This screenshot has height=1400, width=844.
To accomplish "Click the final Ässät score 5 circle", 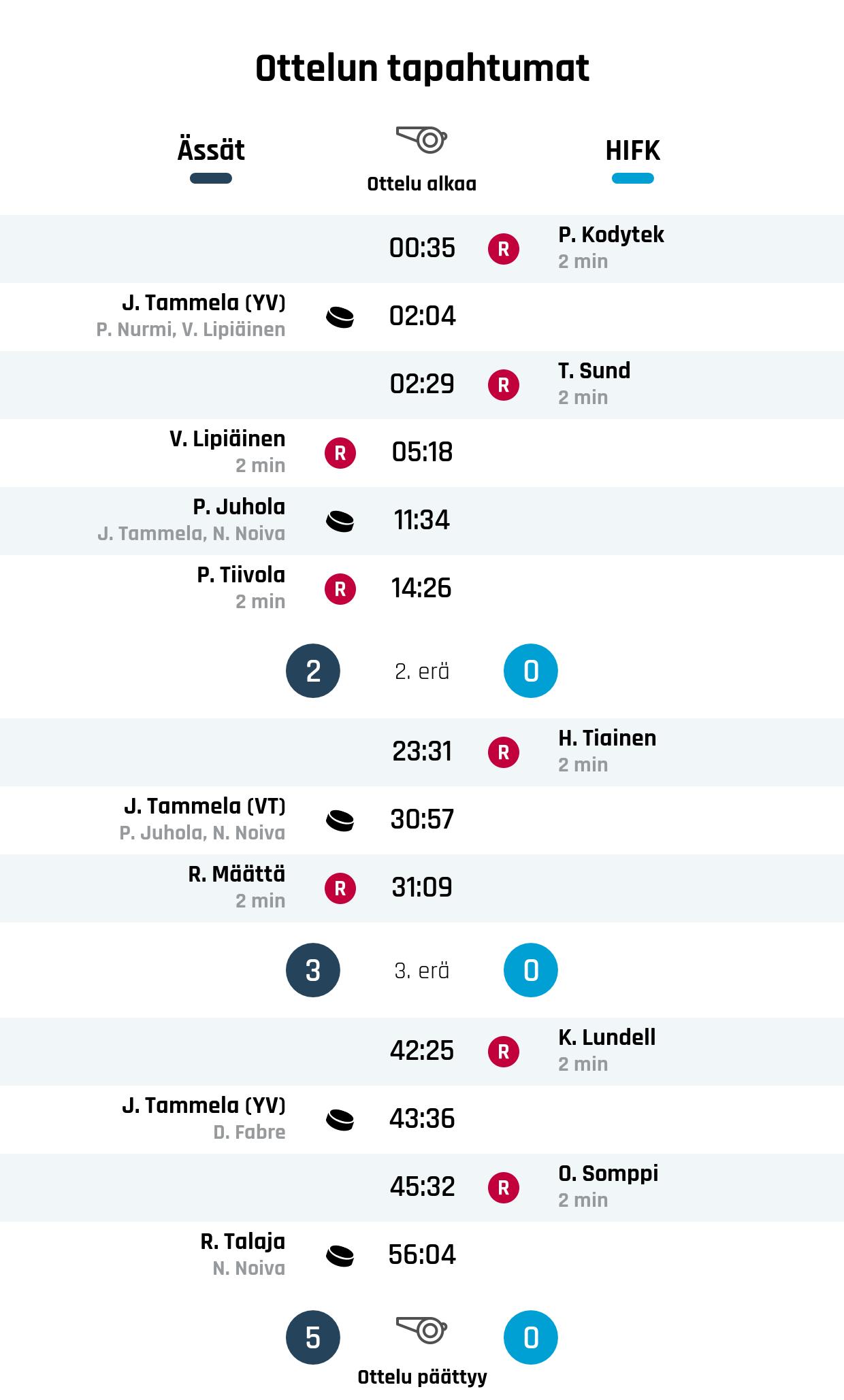I will [313, 1338].
